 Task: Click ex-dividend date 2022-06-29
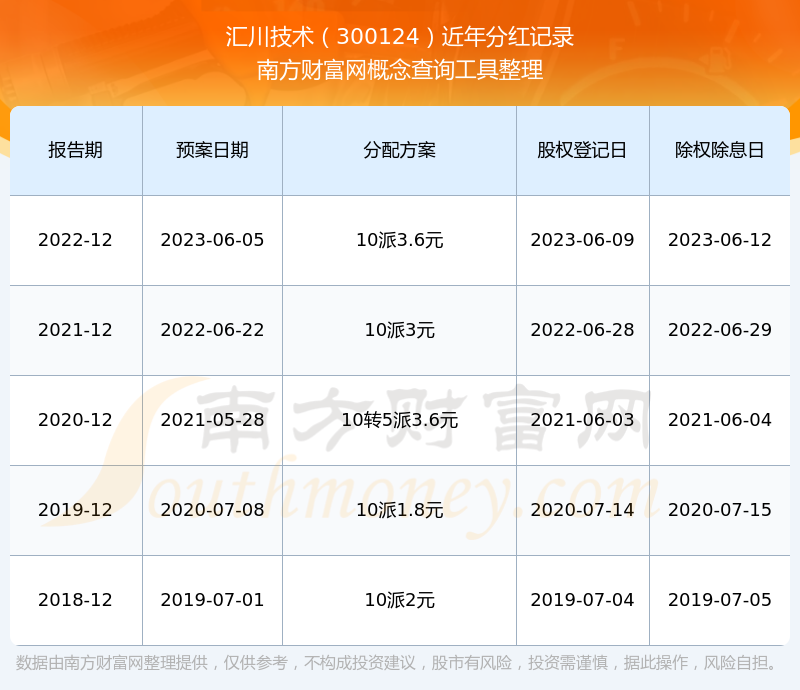pos(719,330)
